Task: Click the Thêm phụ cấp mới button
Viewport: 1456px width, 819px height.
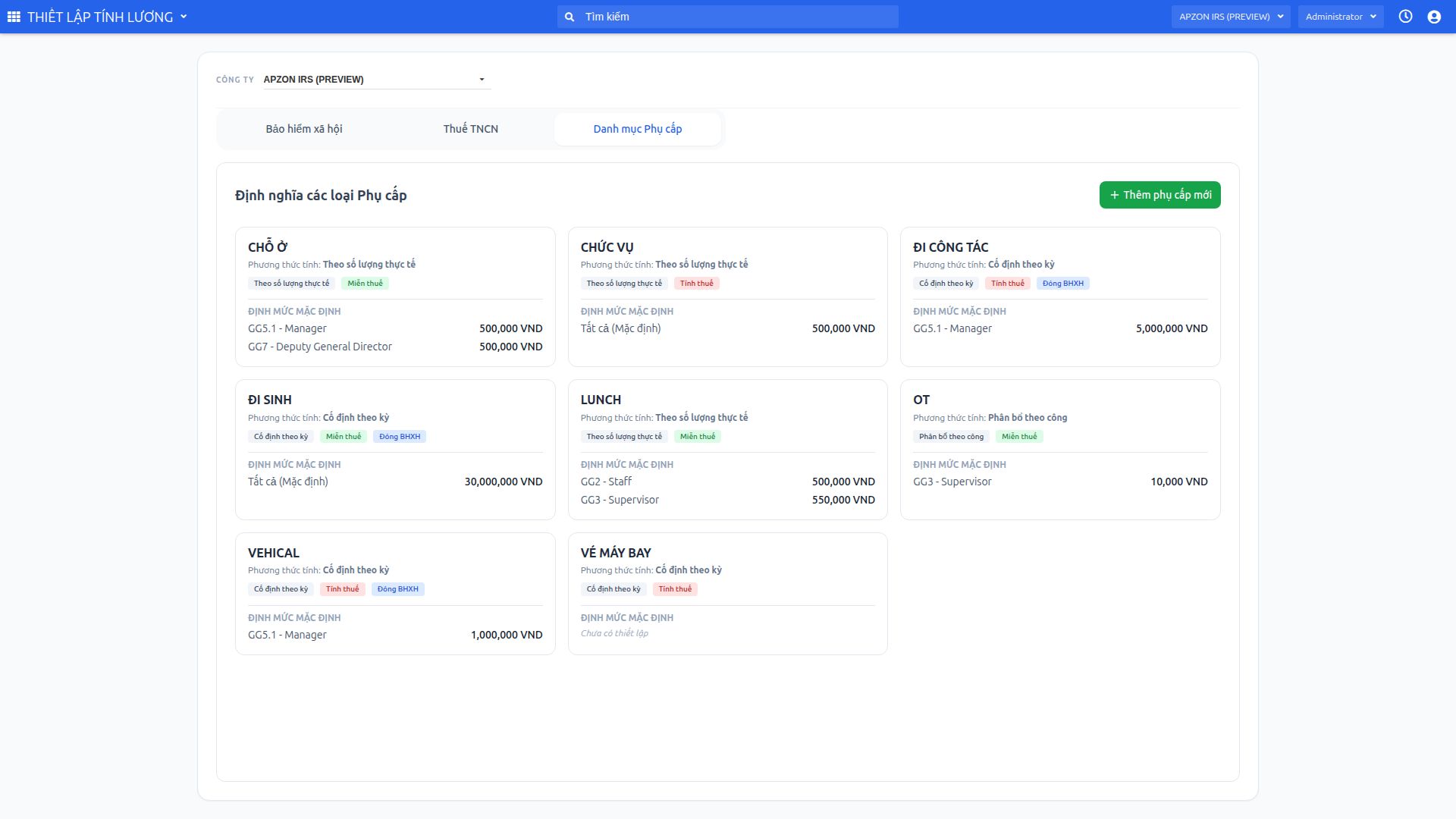Action: point(1160,195)
